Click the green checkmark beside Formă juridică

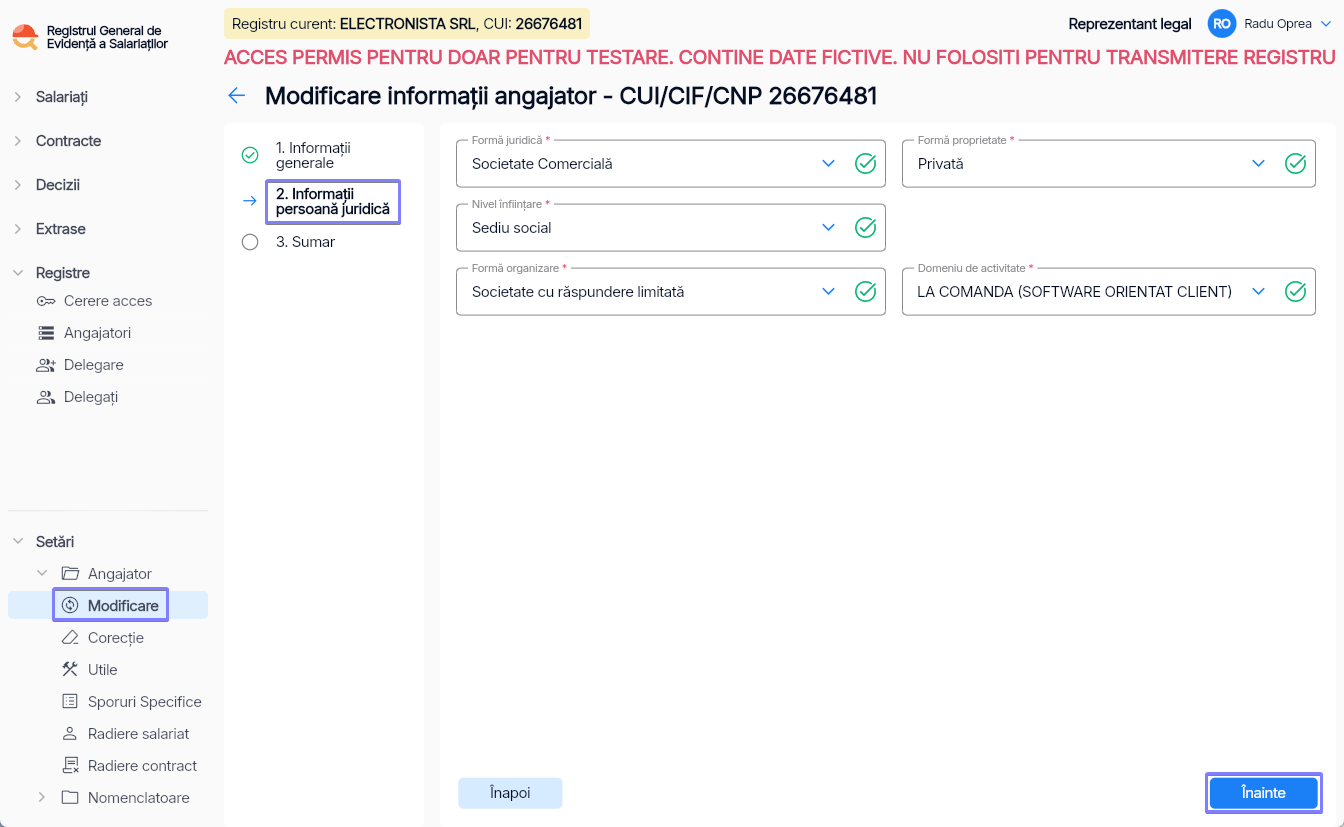(x=866, y=163)
